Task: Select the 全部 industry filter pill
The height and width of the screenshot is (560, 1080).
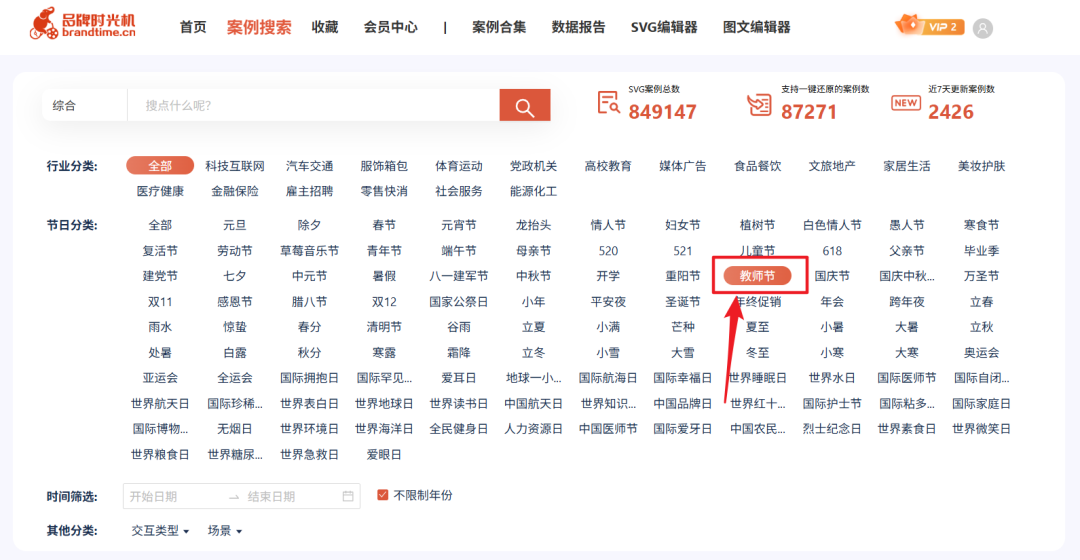Action: coord(160,166)
